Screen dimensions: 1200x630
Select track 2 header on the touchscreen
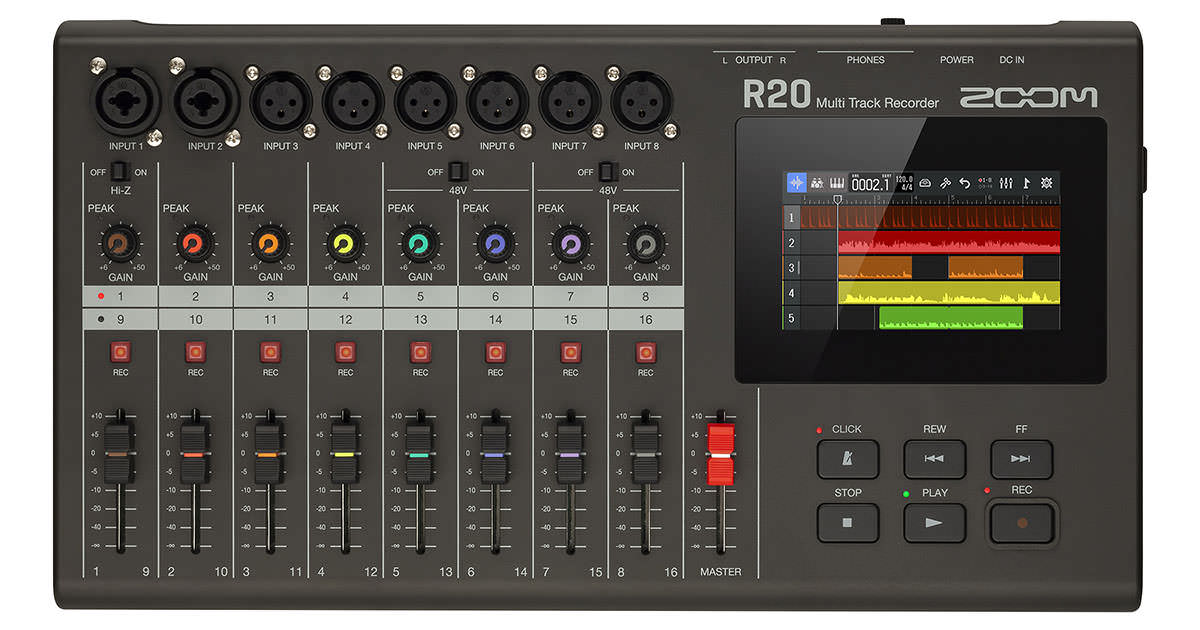click(x=791, y=243)
